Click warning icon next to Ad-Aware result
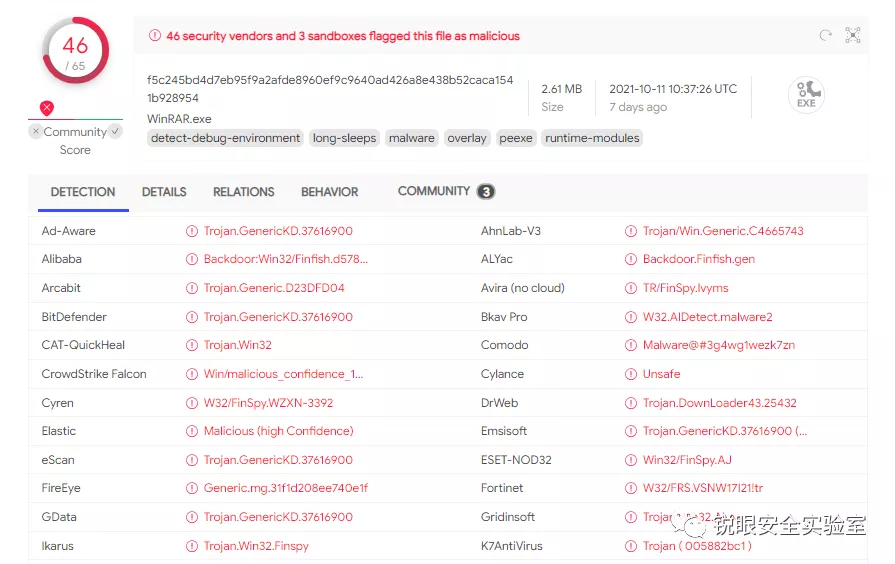This screenshot has height=564, width=895. coord(192,231)
